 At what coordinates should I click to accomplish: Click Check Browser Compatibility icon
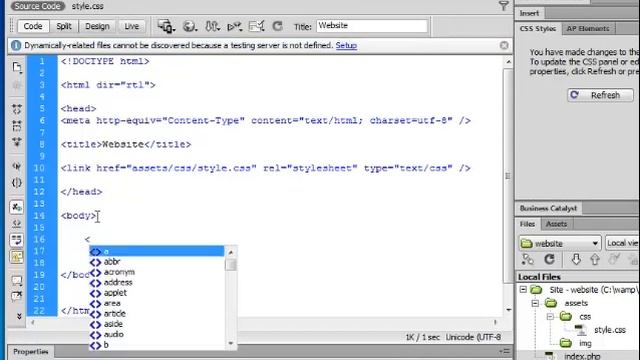[256, 27]
